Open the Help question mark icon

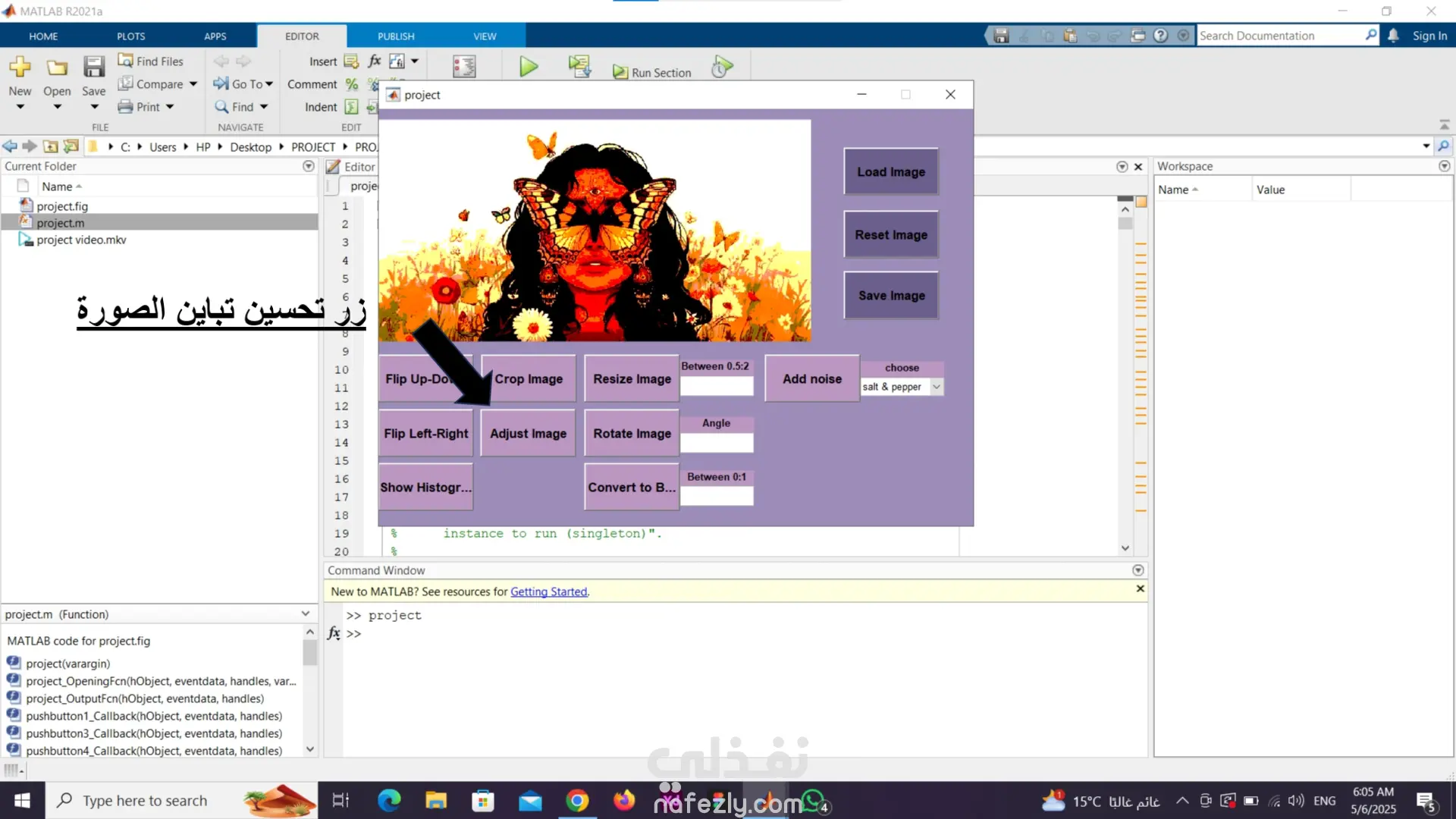point(1160,36)
